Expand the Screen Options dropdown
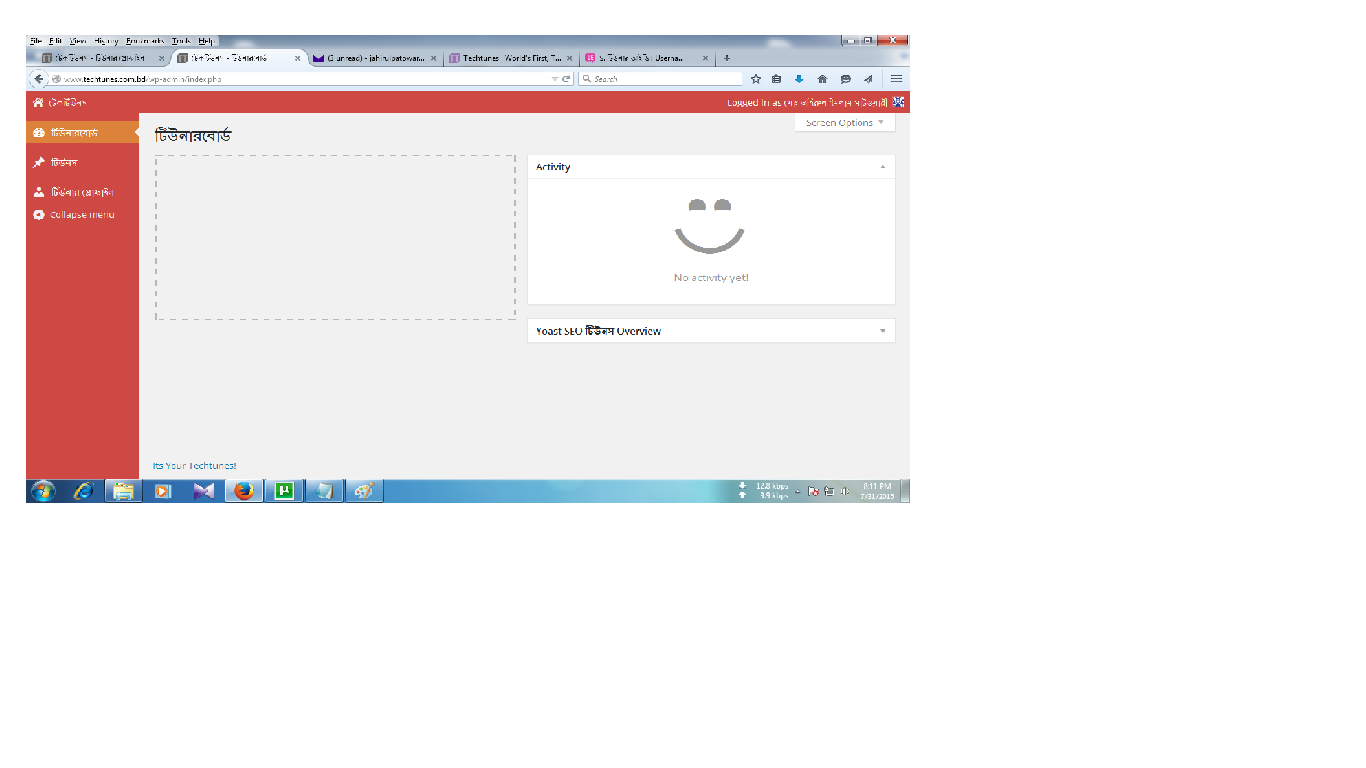 (845, 123)
